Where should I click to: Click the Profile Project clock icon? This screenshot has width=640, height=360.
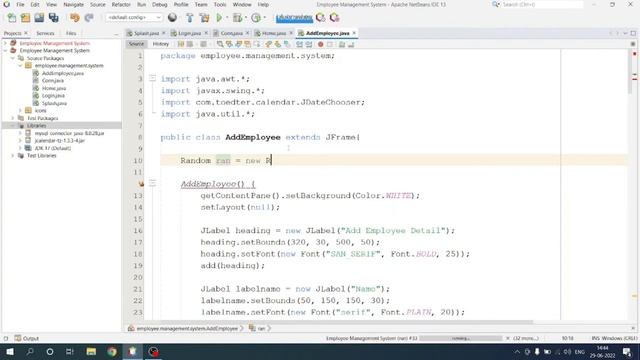click(256, 18)
